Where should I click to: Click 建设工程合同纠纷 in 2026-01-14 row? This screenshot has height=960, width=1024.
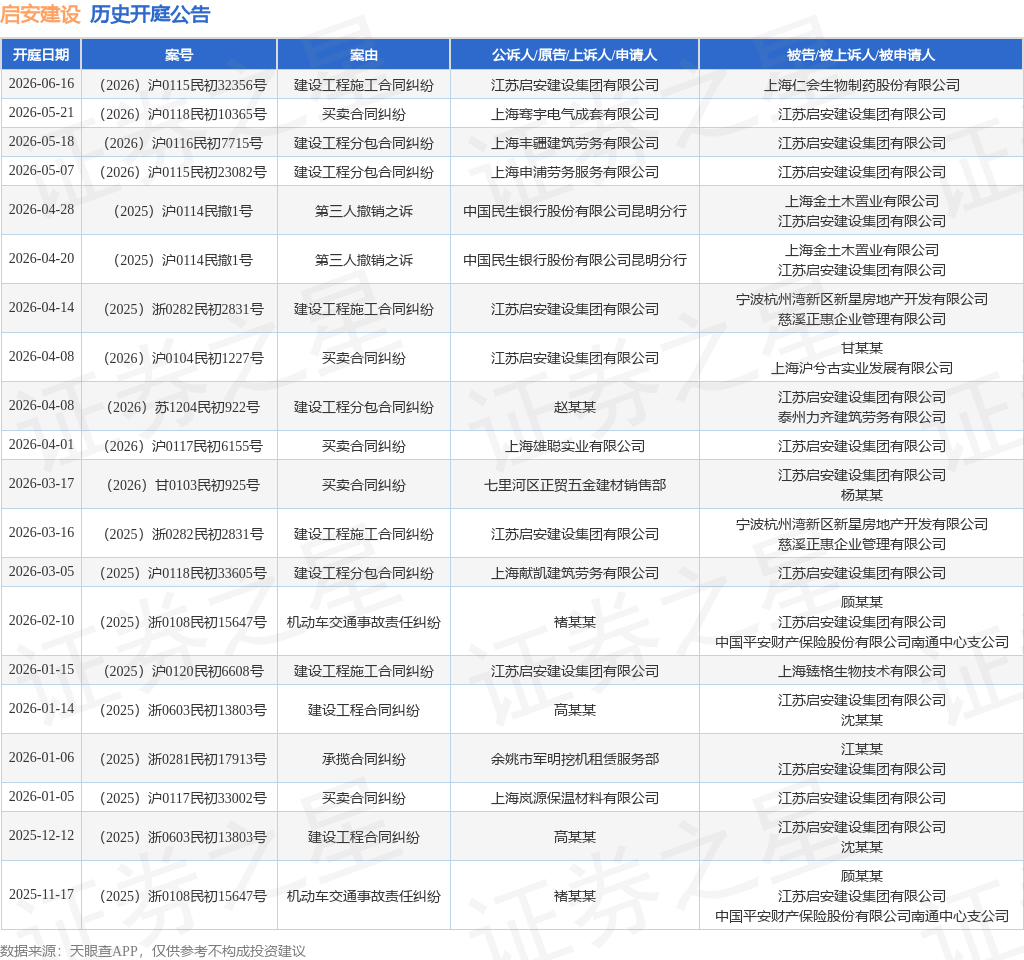tap(364, 711)
